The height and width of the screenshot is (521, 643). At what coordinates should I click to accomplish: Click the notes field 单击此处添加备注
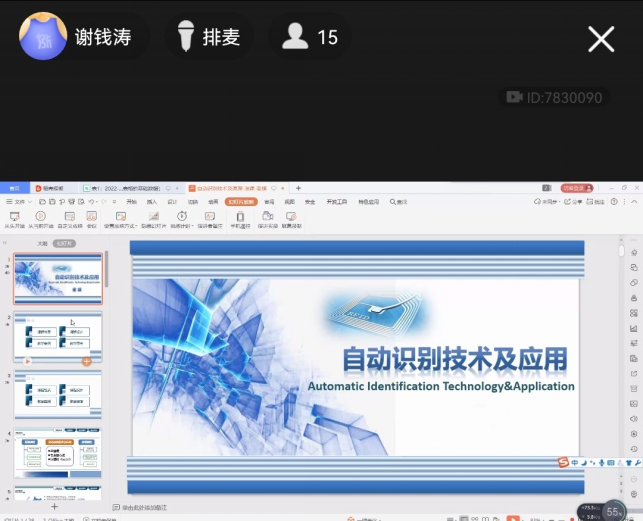point(142,507)
